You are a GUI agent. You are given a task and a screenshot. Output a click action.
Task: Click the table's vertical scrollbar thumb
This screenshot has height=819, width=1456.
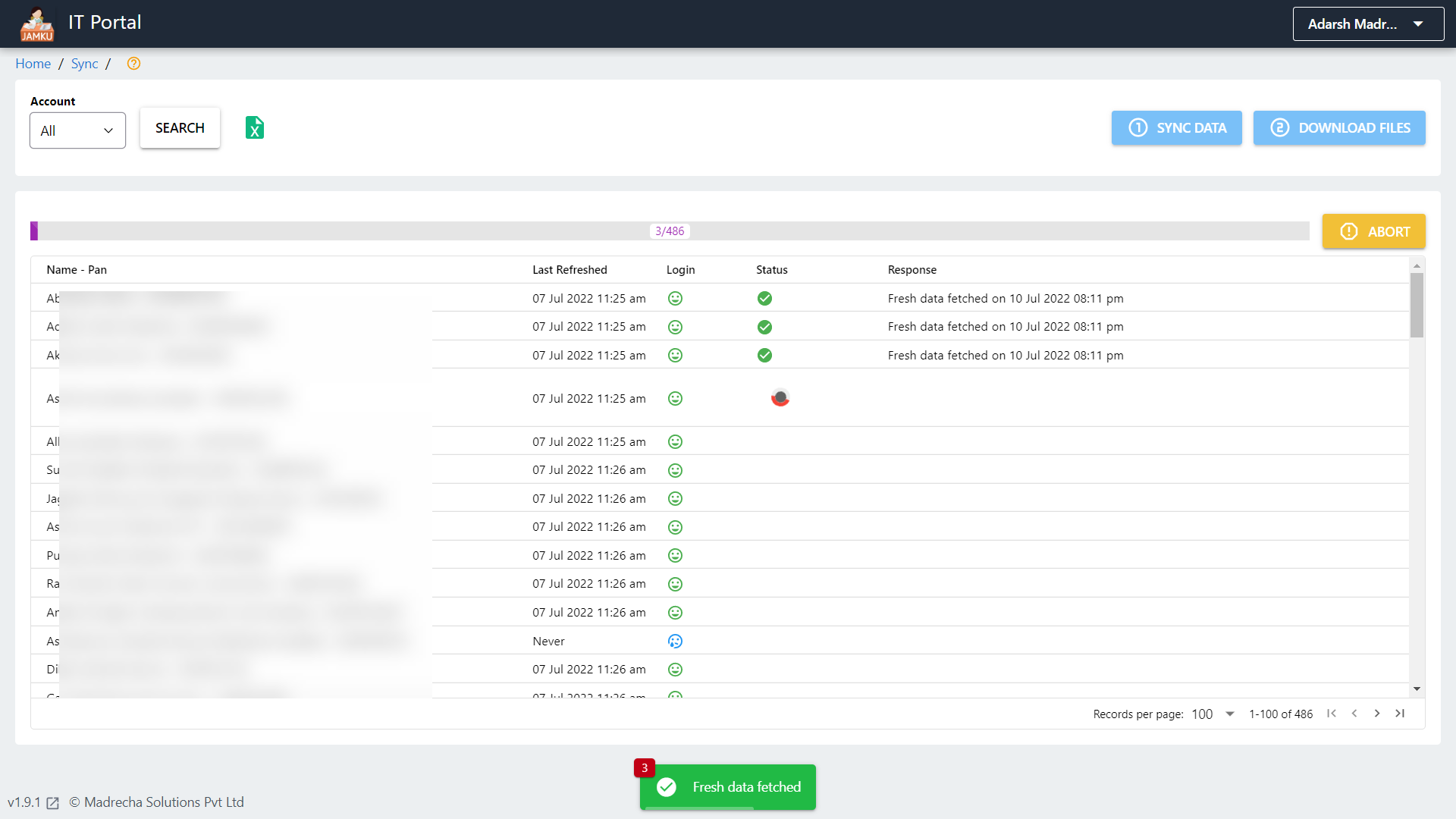(x=1417, y=305)
